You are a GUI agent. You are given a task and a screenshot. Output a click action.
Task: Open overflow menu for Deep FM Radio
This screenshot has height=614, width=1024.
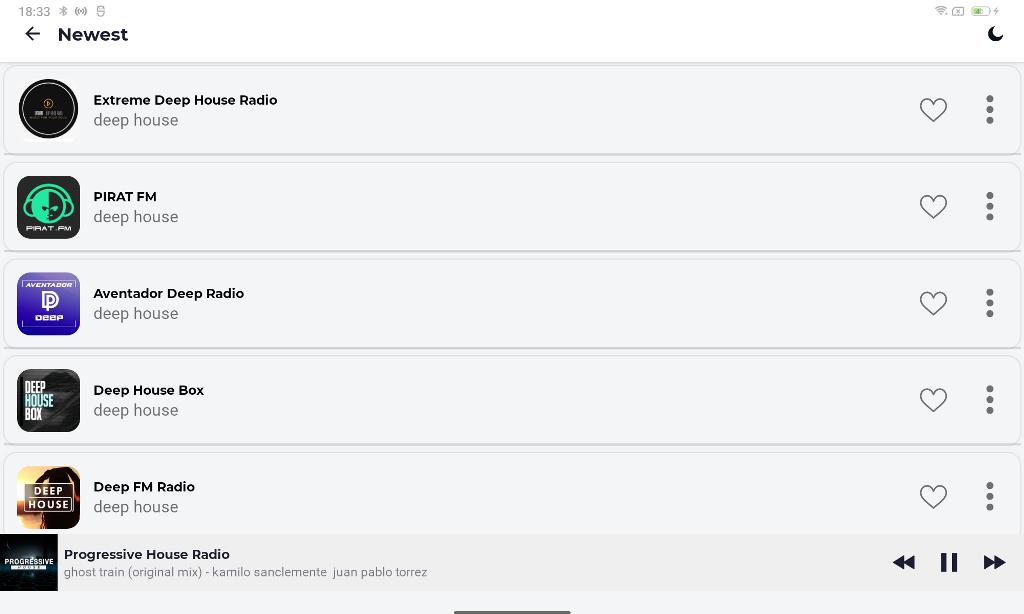coord(989,496)
